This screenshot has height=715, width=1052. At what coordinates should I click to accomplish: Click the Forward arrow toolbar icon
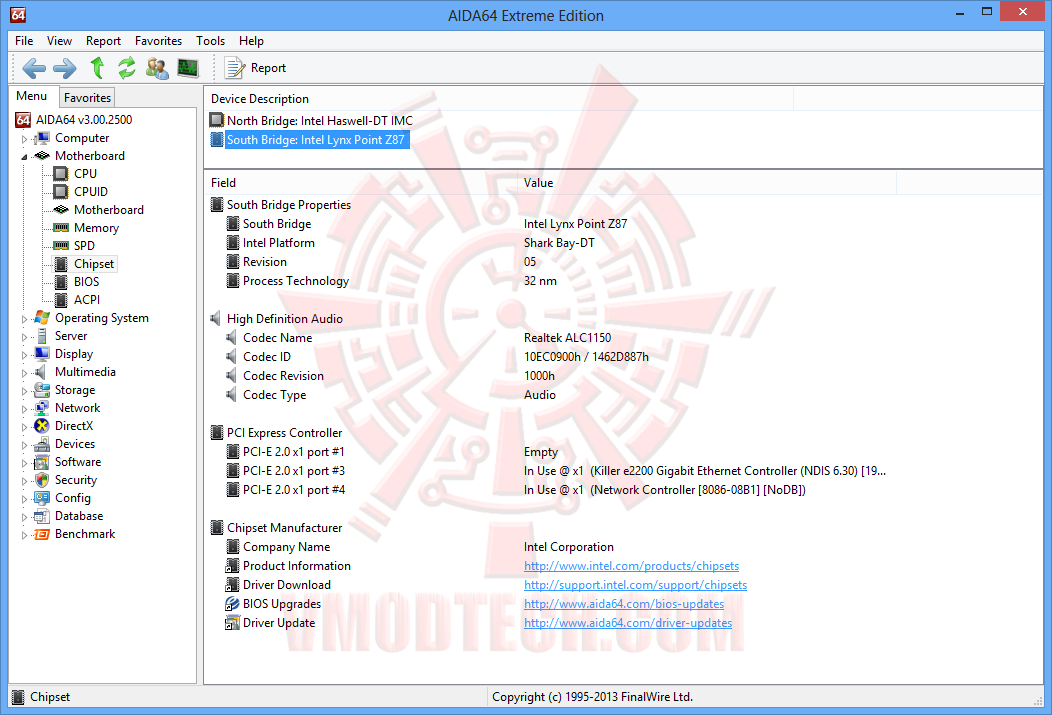(x=65, y=68)
